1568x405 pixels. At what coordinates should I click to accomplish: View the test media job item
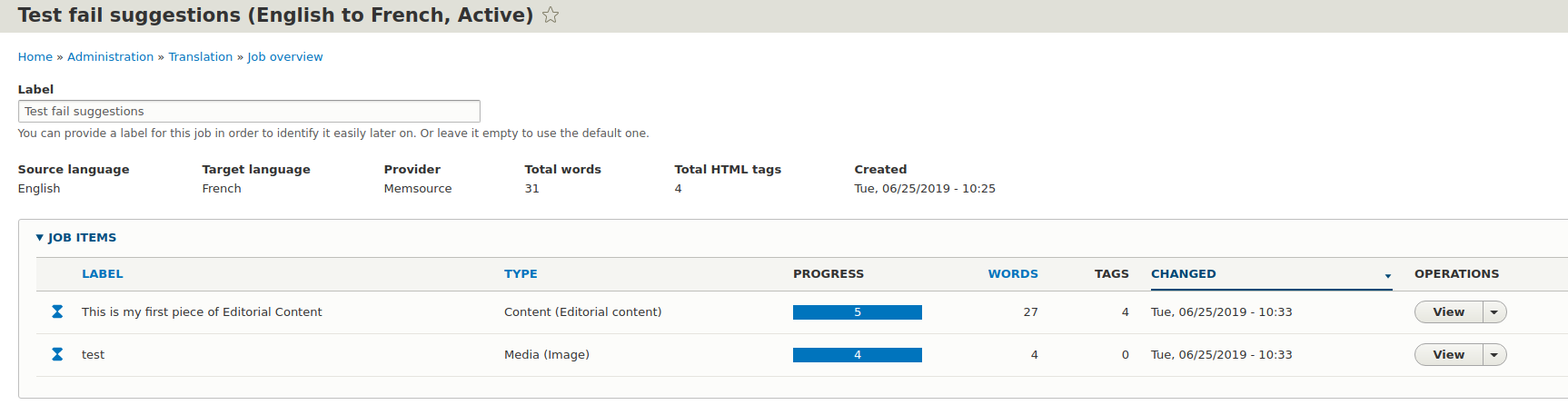(1448, 355)
